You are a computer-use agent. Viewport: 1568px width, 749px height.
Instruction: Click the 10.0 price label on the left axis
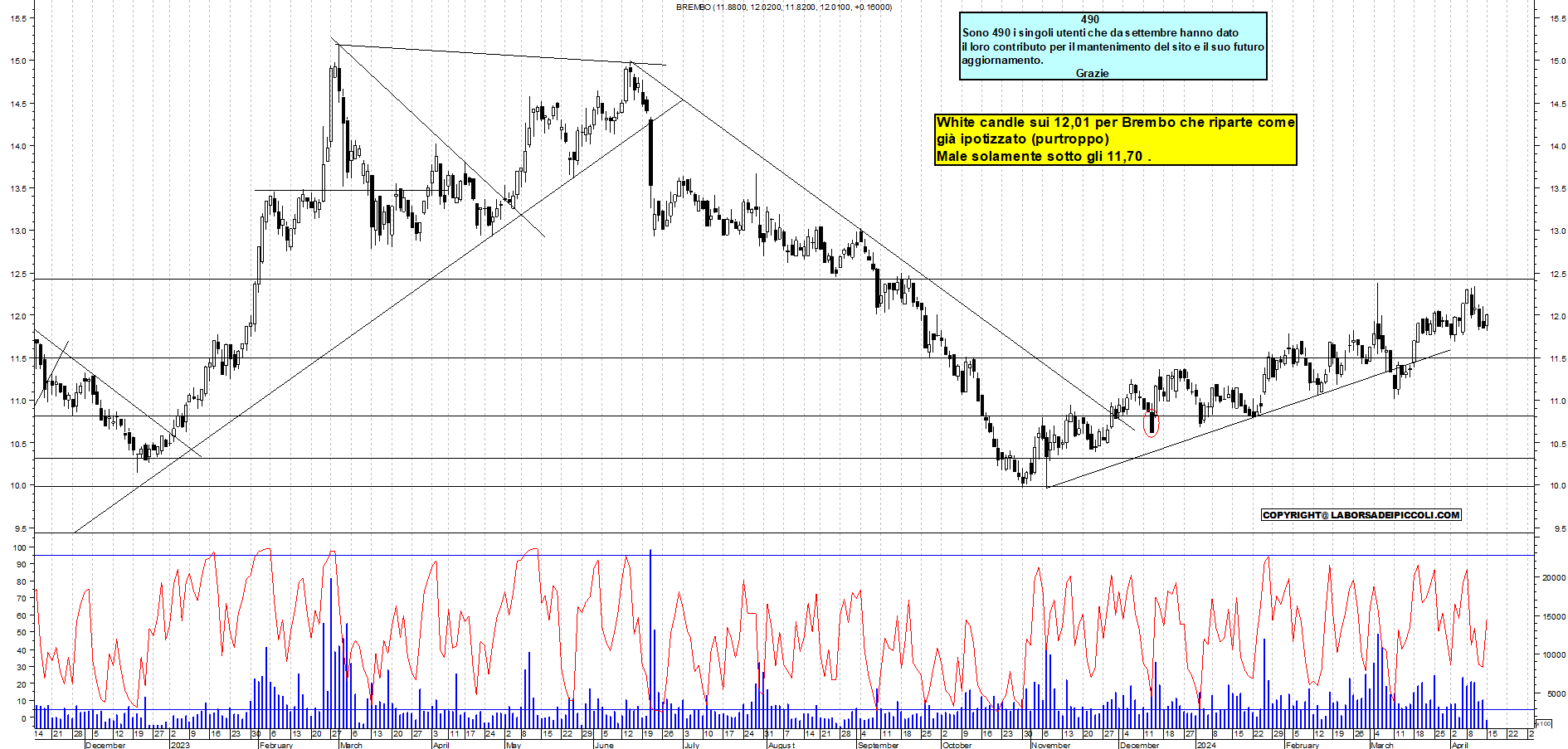click(x=17, y=486)
